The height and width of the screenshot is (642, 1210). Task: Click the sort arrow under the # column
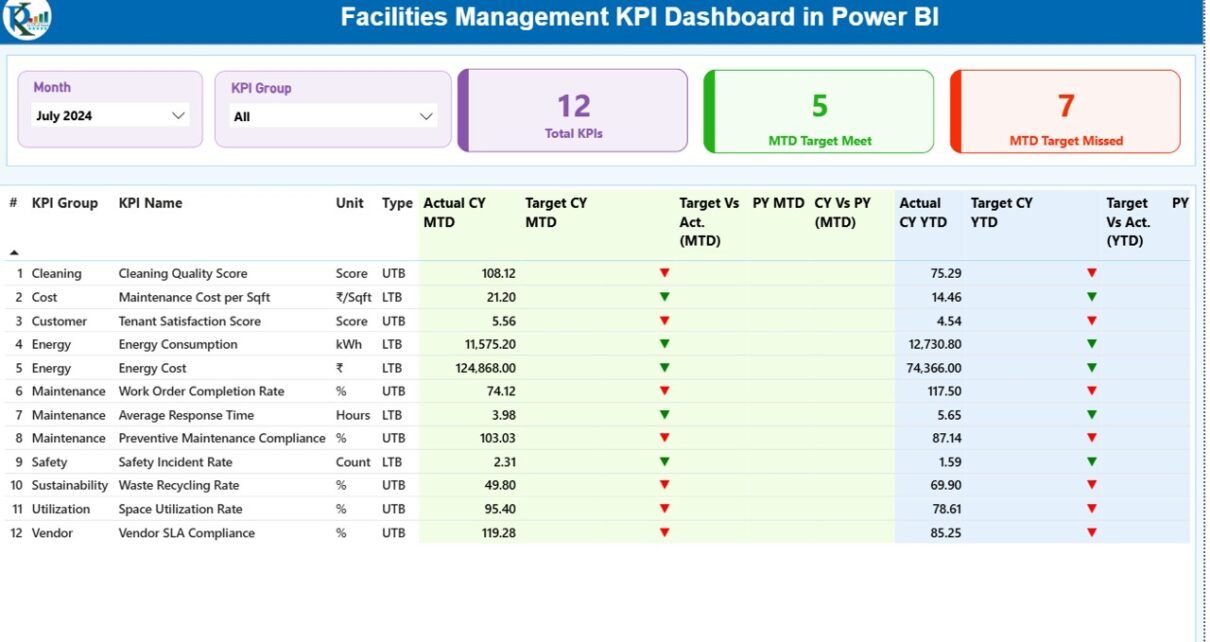(x=14, y=253)
